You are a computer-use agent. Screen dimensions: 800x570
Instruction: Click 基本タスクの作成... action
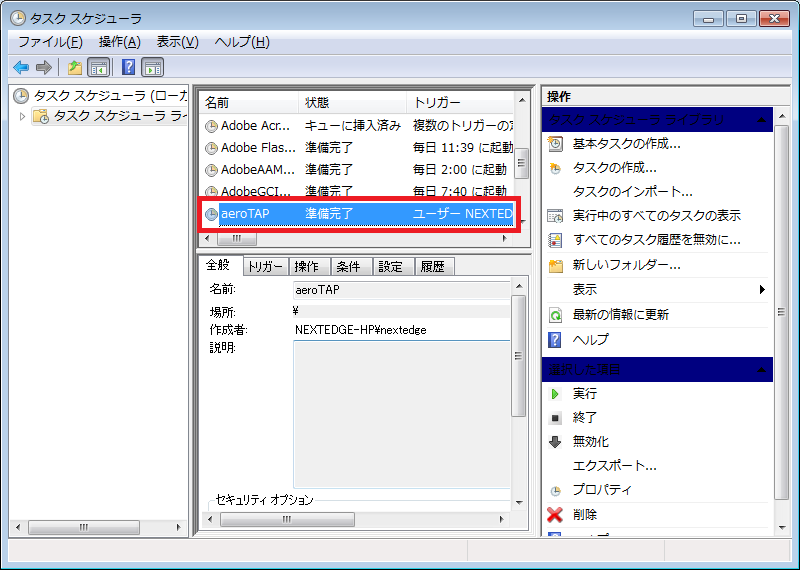pyautogui.click(x=627, y=144)
